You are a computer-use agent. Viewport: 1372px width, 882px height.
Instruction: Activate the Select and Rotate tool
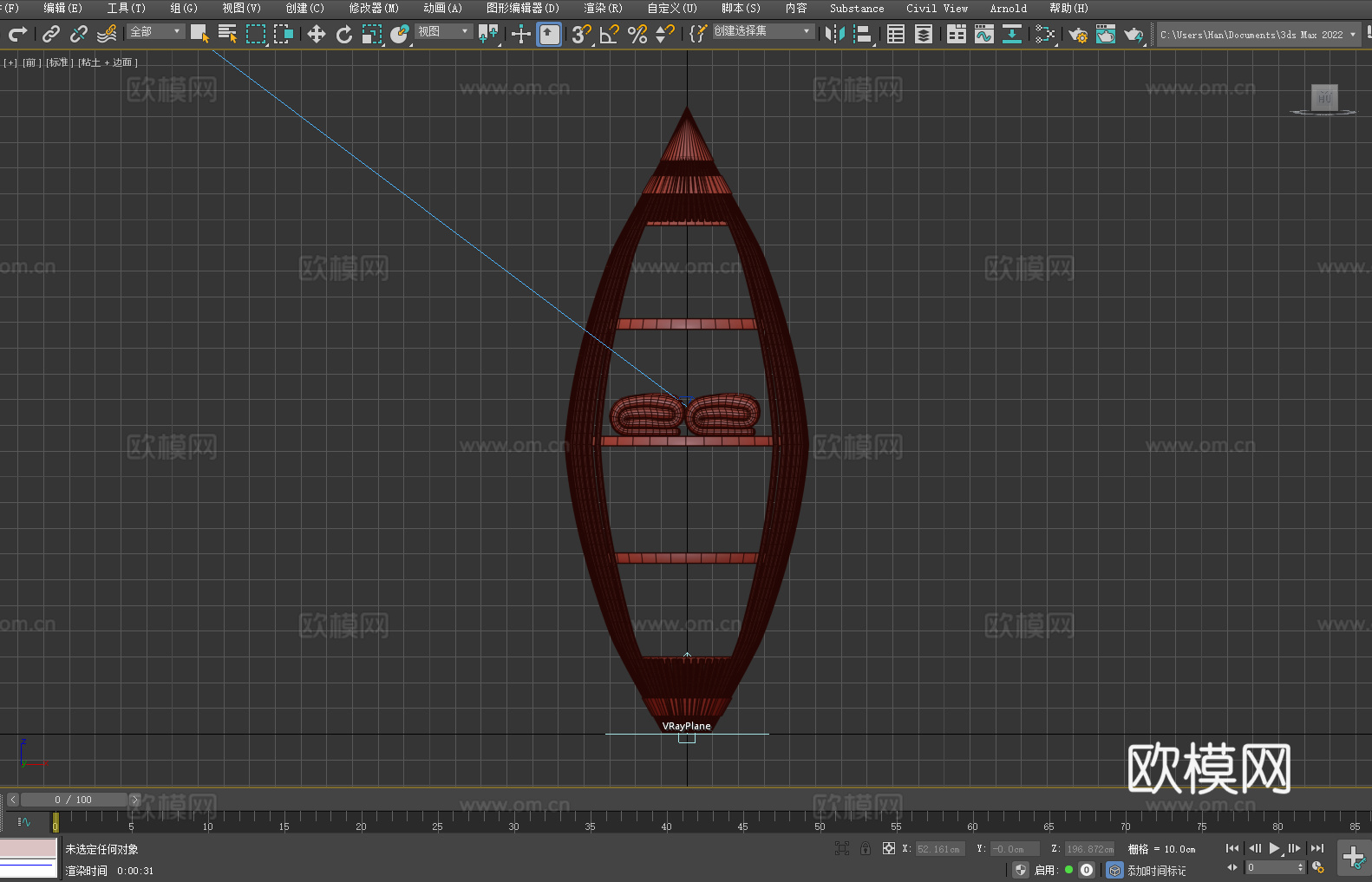[x=344, y=34]
